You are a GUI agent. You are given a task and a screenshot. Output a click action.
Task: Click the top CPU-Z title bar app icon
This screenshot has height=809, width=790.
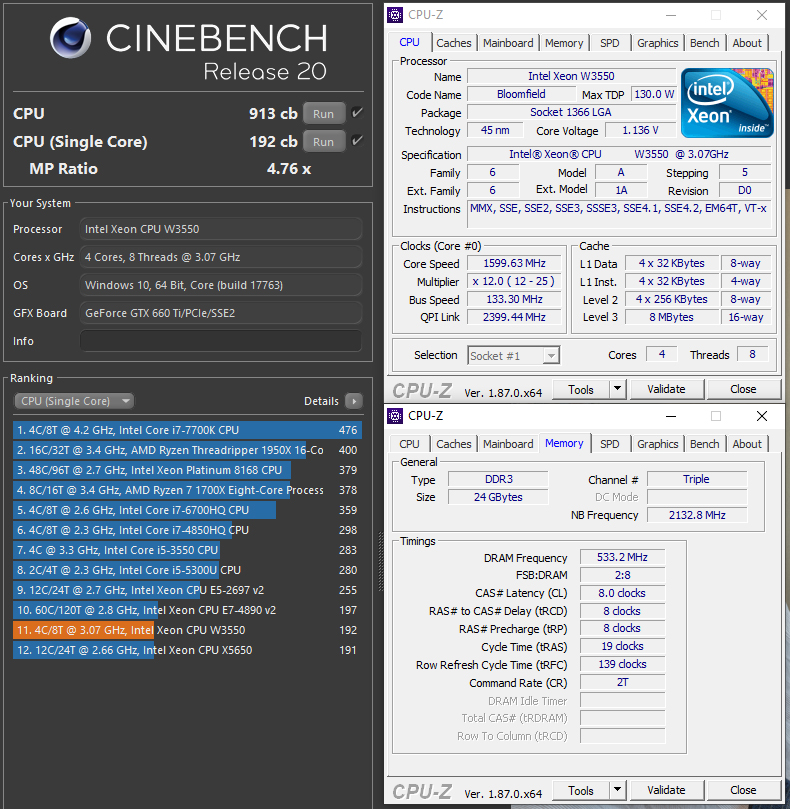point(395,15)
